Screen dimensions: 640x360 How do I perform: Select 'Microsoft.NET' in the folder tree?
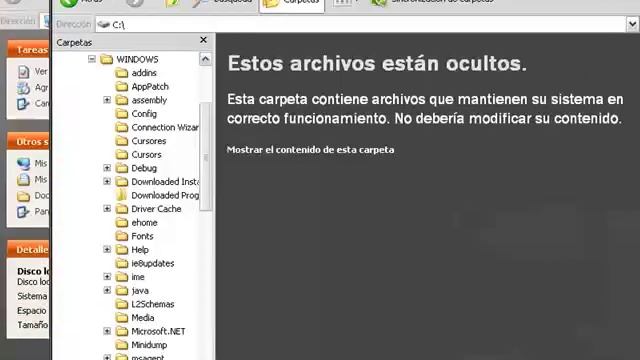point(158,331)
